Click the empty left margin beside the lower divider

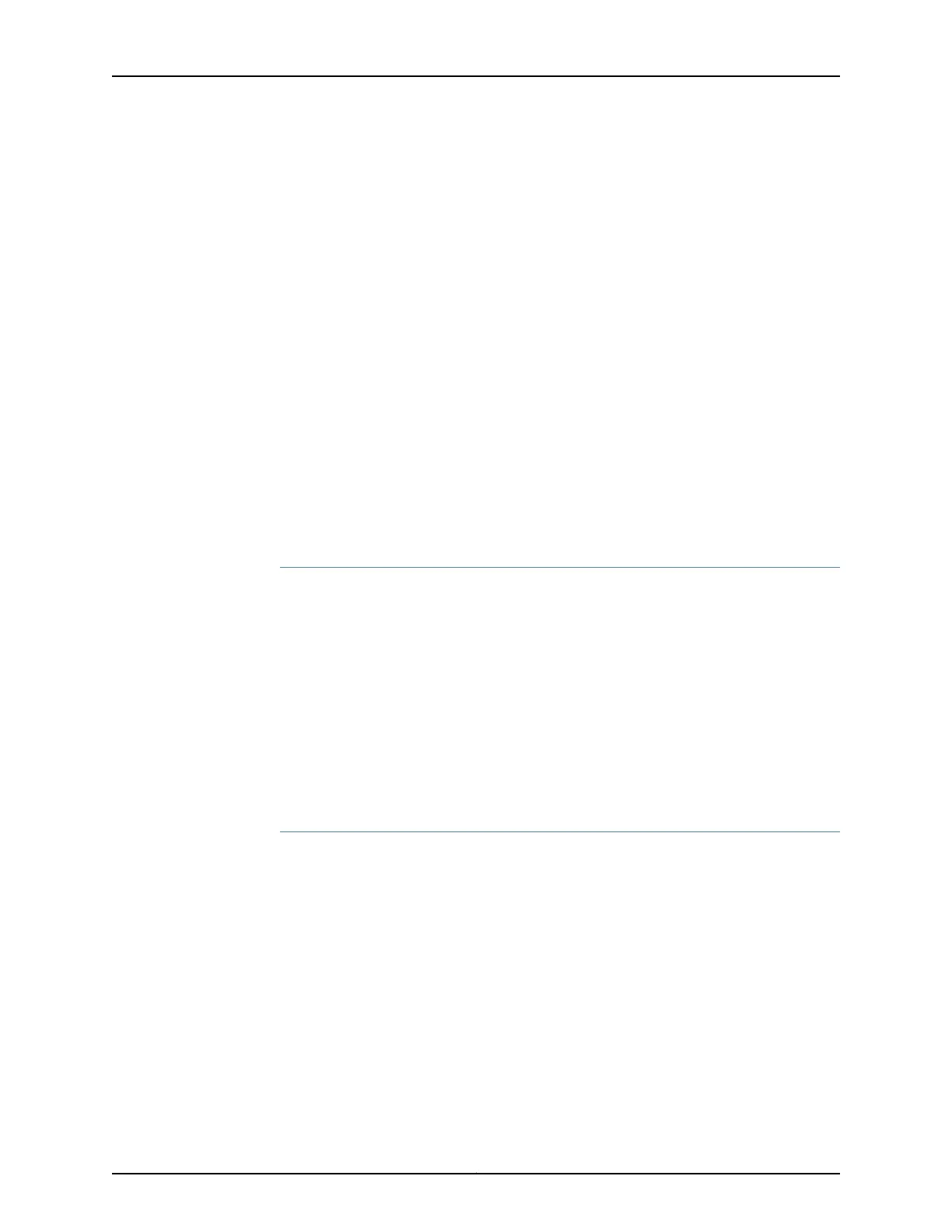pyautogui.click(x=196, y=832)
